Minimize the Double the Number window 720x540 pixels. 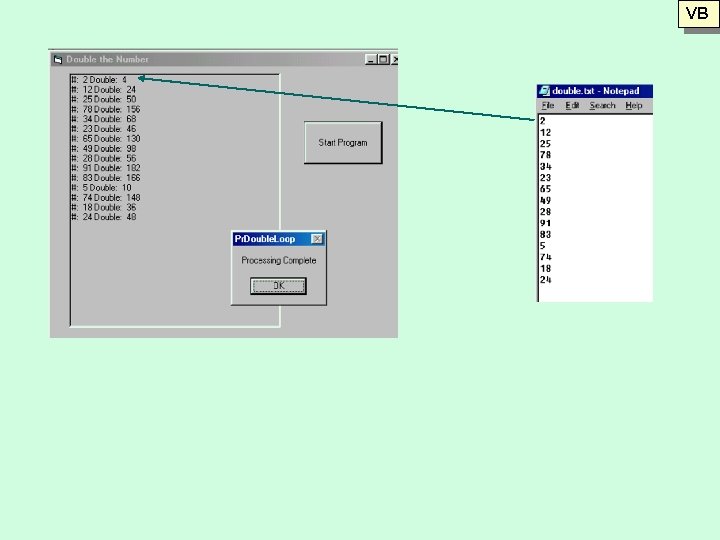click(371, 59)
